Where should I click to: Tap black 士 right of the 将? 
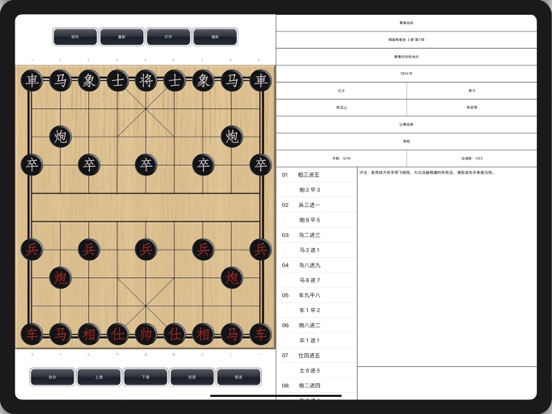click(x=175, y=80)
